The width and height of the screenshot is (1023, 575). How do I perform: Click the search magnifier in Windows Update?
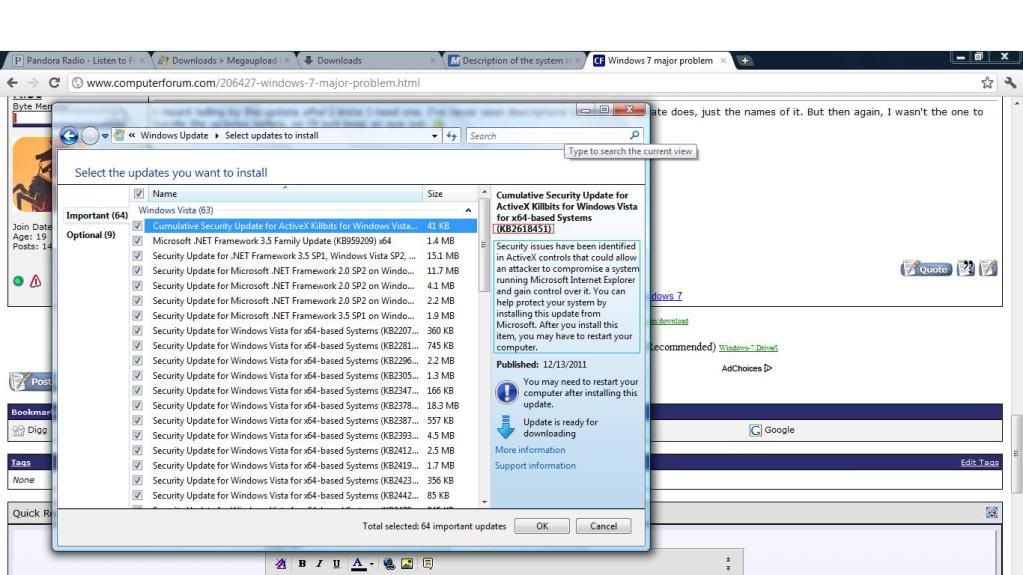(x=634, y=135)
